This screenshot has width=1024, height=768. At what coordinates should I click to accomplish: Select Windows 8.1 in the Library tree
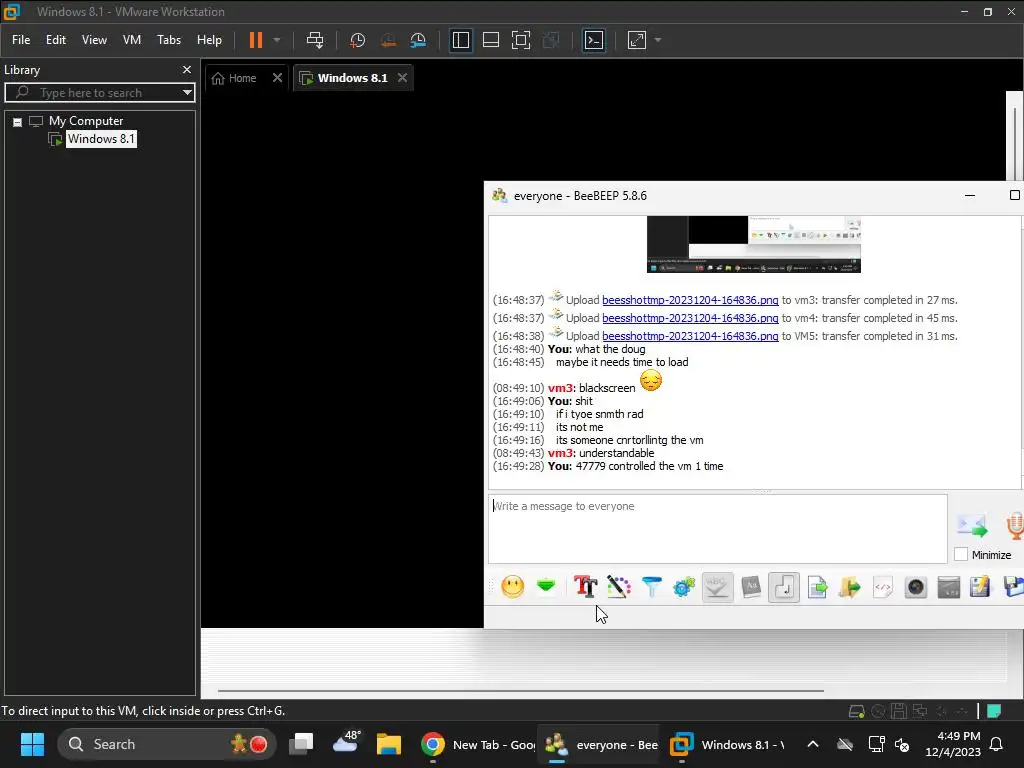click(101, 138)
